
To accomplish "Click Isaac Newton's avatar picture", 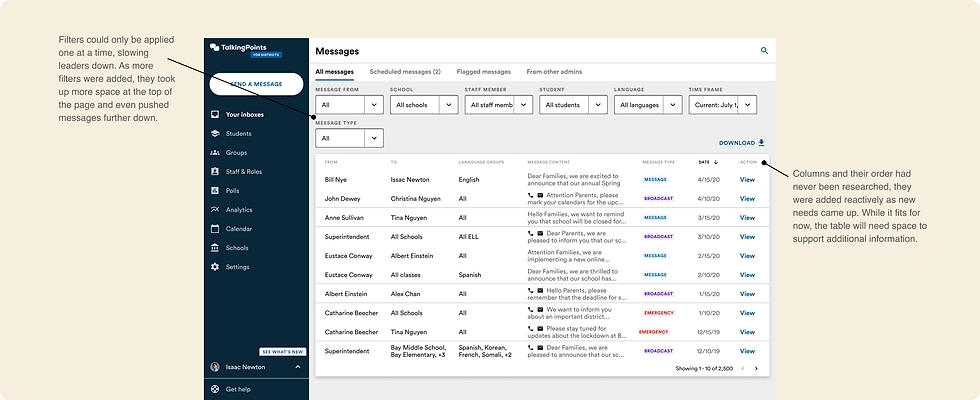I will point(215,367).
